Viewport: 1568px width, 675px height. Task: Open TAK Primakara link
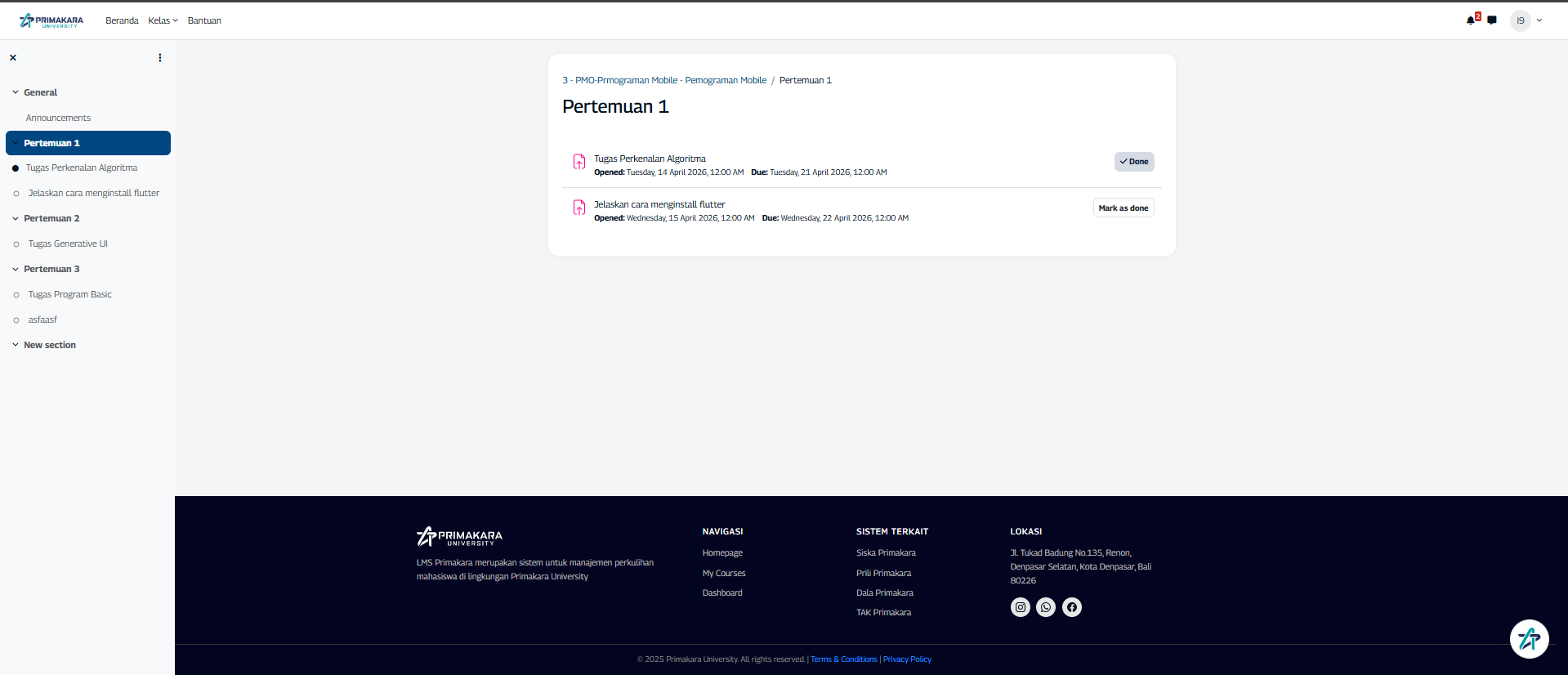coord(883,612)
